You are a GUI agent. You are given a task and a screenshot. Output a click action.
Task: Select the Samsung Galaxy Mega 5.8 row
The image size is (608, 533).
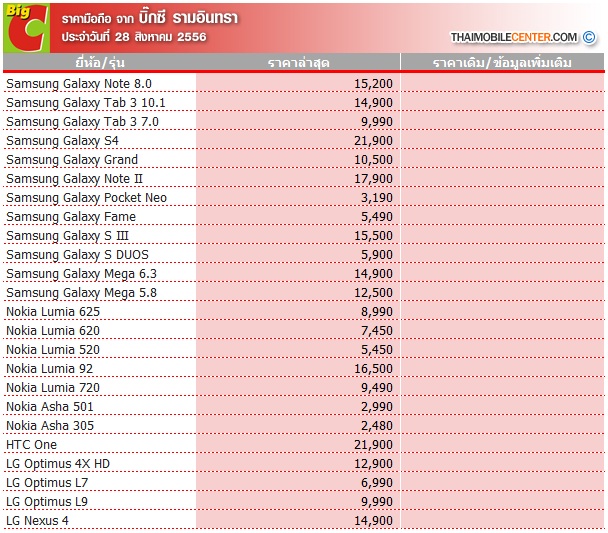pos(304,292)
